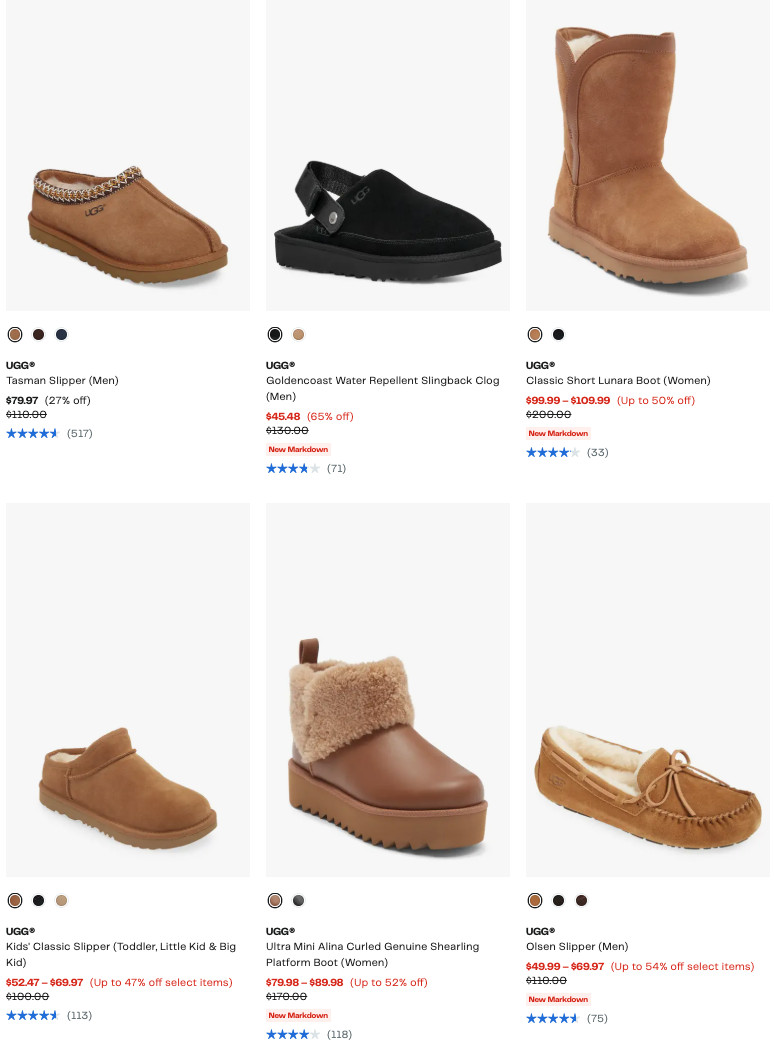Open star rating for Ultra Mini Alina Boot
The width and height of the screenshot is (774, 1040).
293,1034
